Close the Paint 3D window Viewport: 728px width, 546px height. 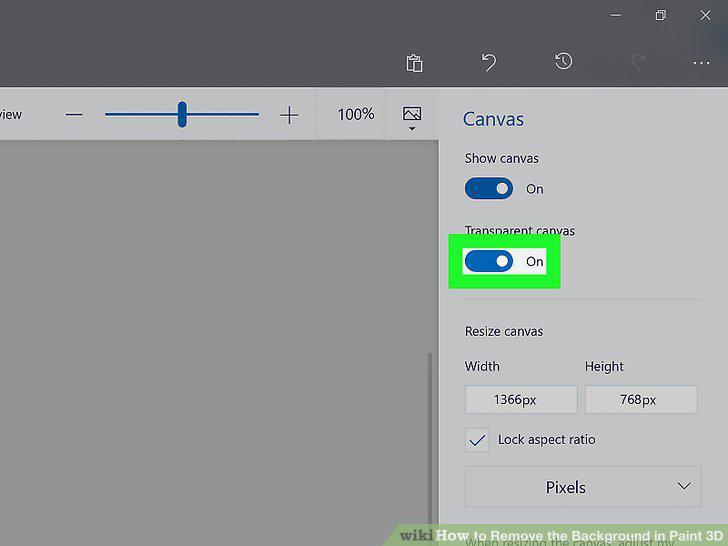[x=705, y=15]
